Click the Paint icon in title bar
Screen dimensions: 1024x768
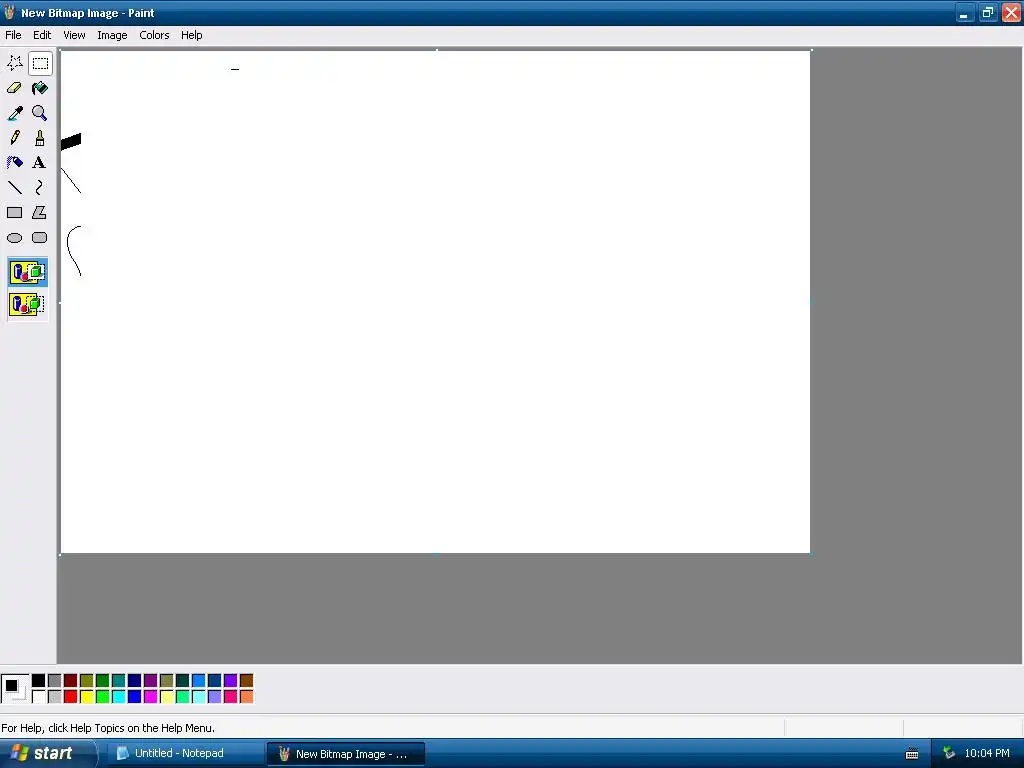pyautogui.click(x=9, y=12)
